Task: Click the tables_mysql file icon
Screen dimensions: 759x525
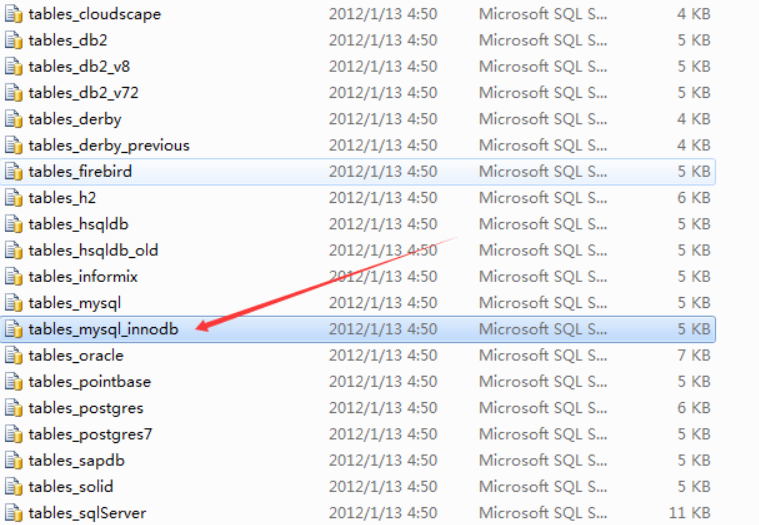Action: coord(14,303)
